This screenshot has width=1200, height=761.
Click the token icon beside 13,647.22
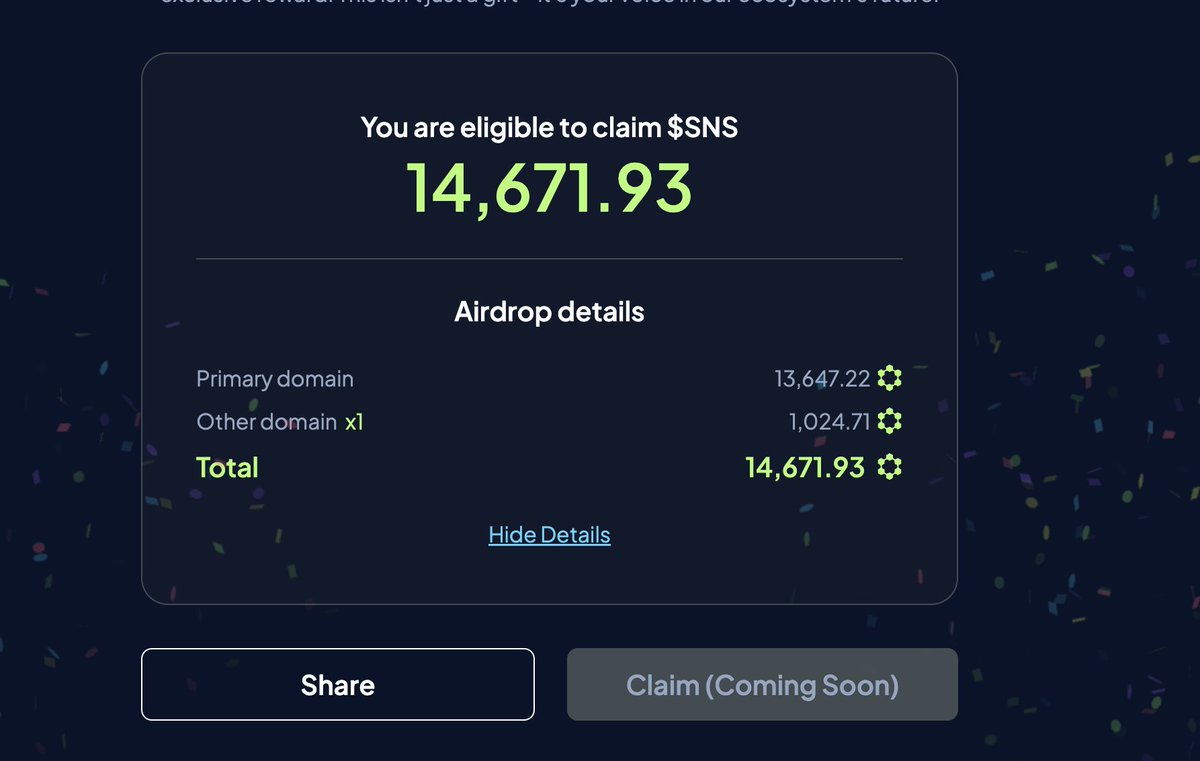889,379
